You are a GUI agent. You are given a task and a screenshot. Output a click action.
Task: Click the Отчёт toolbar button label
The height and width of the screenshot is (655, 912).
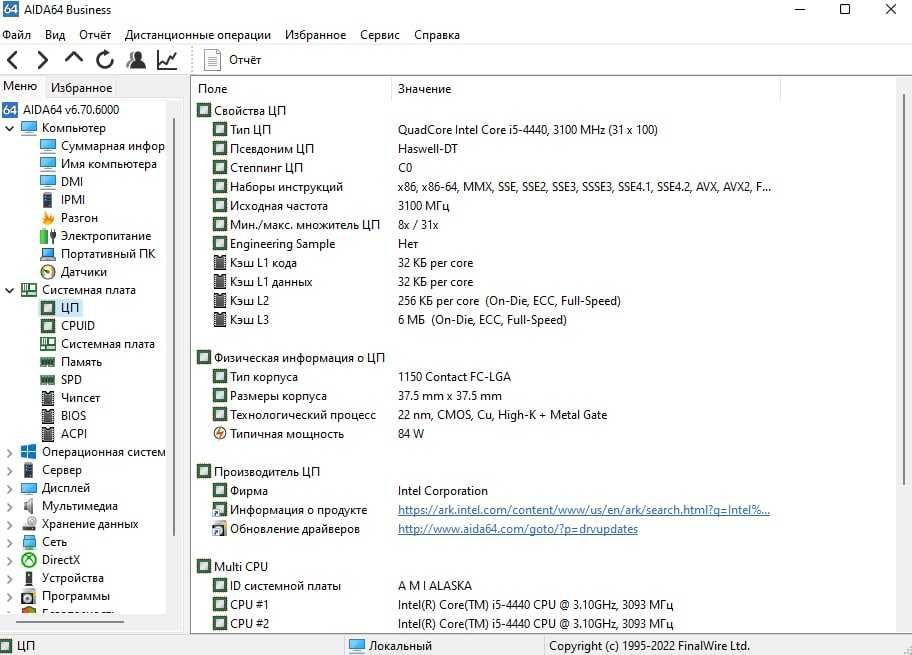click(x=245, y=60)
